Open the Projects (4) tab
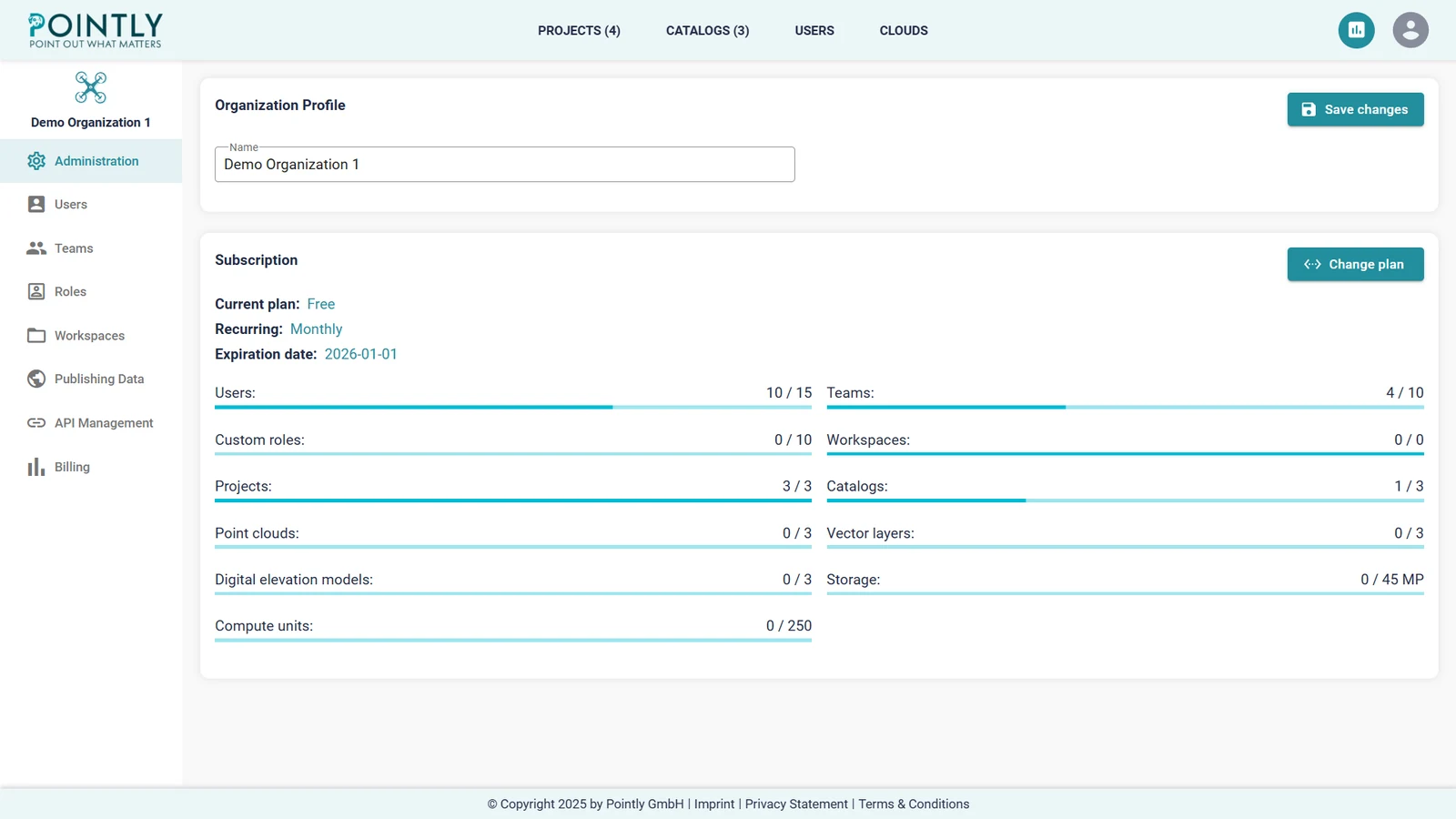 579,30
